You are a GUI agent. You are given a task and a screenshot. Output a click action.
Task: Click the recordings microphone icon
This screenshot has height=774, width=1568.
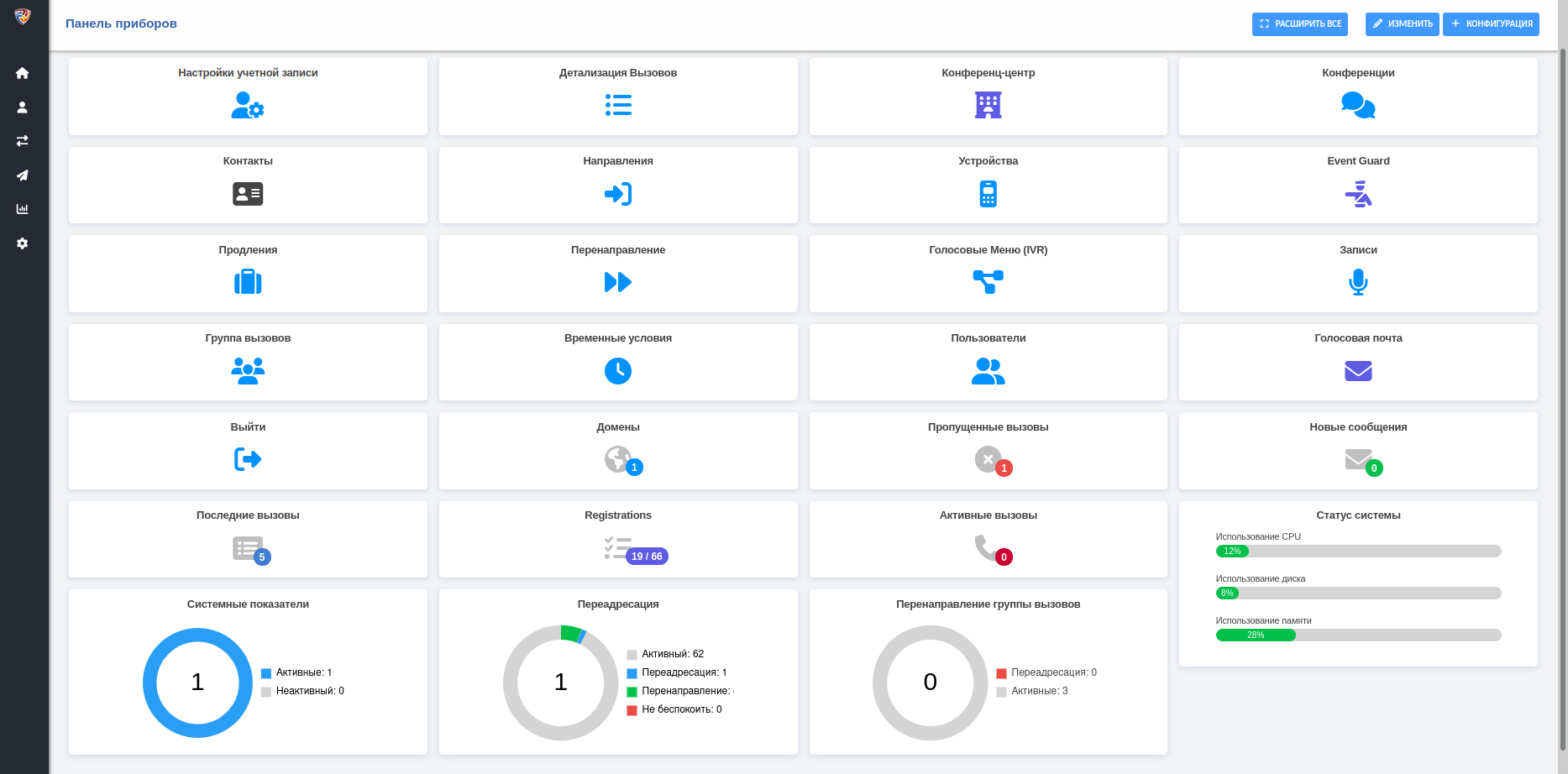pyautogui.click(x=1358, y=282)
